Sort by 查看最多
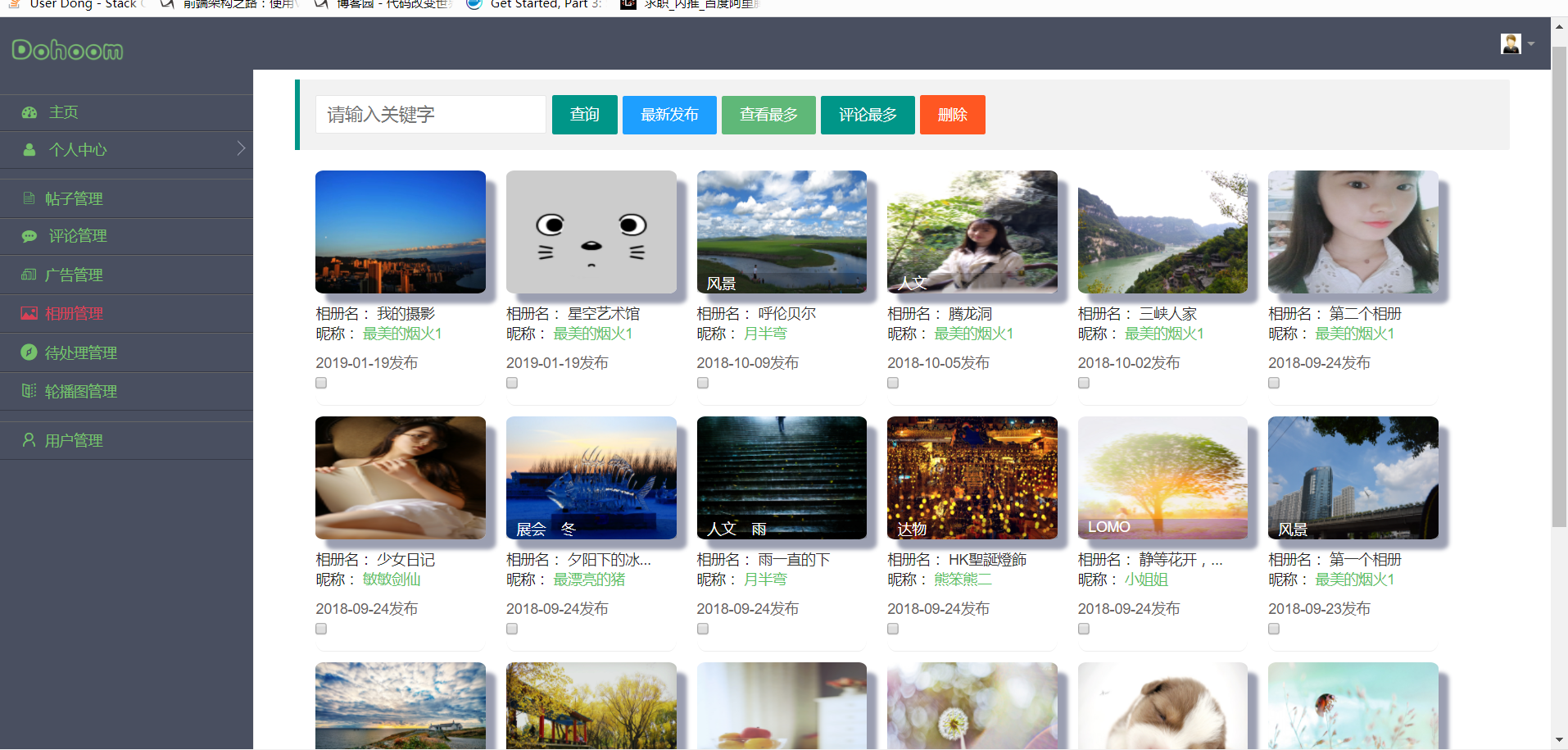The width and height of the screenshot is (1568, 750). [768, 115]
